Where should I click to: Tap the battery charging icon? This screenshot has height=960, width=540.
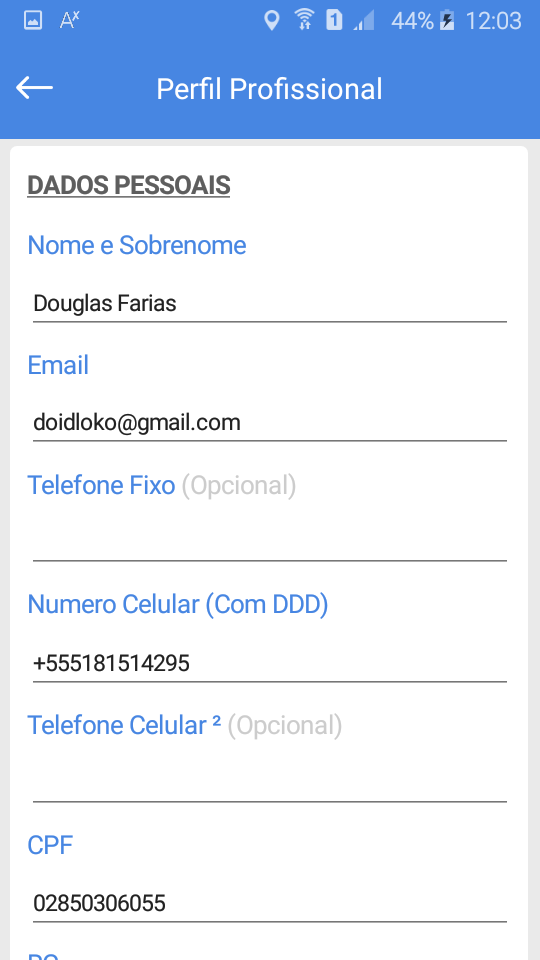pos(448,21)
